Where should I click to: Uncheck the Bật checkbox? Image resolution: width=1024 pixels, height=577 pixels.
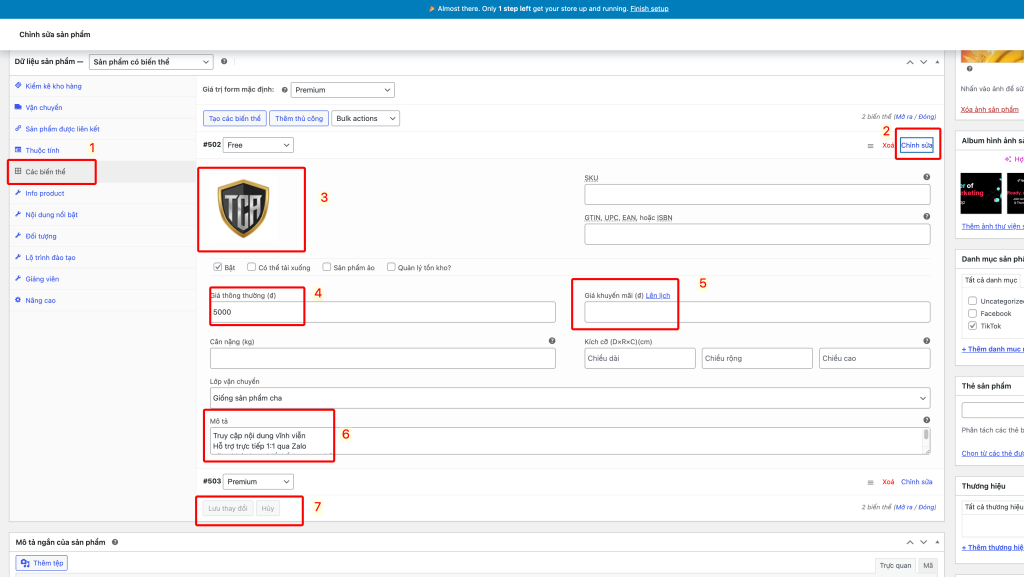(x=217, y=267)
